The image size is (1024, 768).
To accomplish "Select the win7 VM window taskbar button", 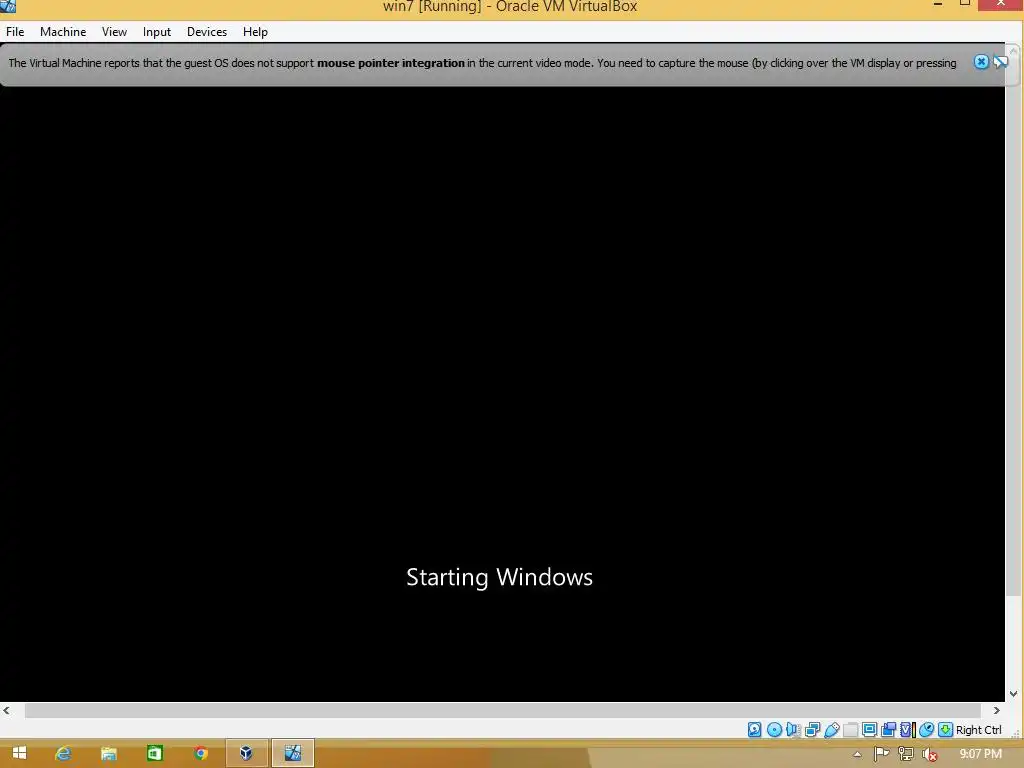I will pos(293,753).
